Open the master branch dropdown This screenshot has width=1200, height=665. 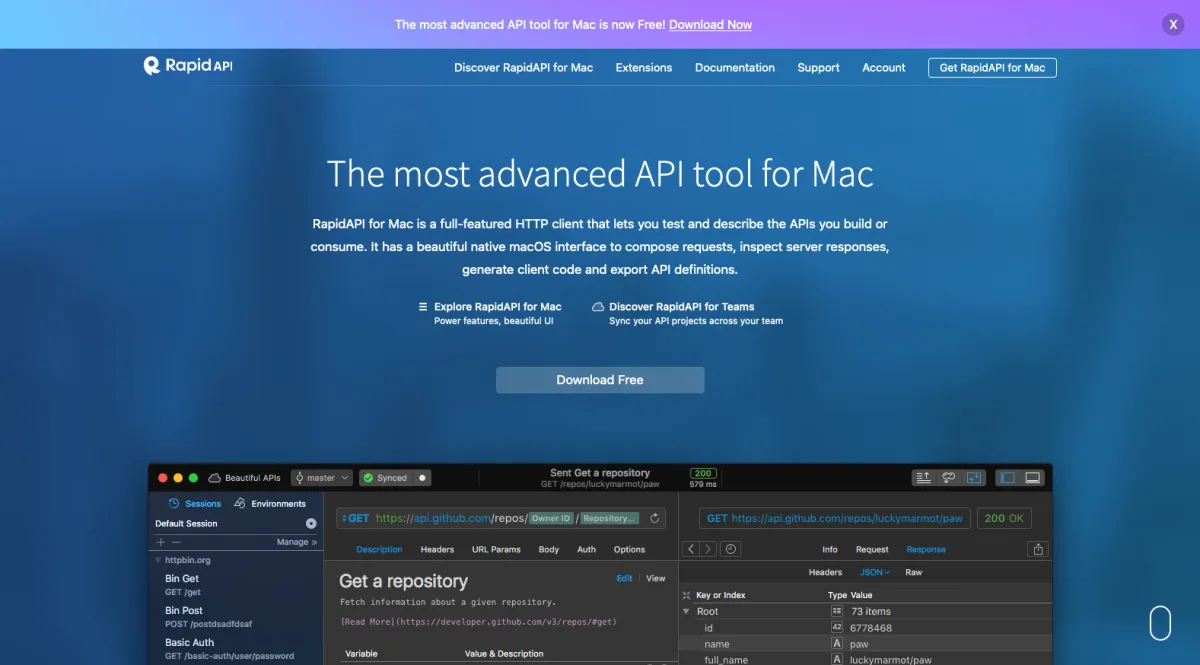tap(321, 478)
